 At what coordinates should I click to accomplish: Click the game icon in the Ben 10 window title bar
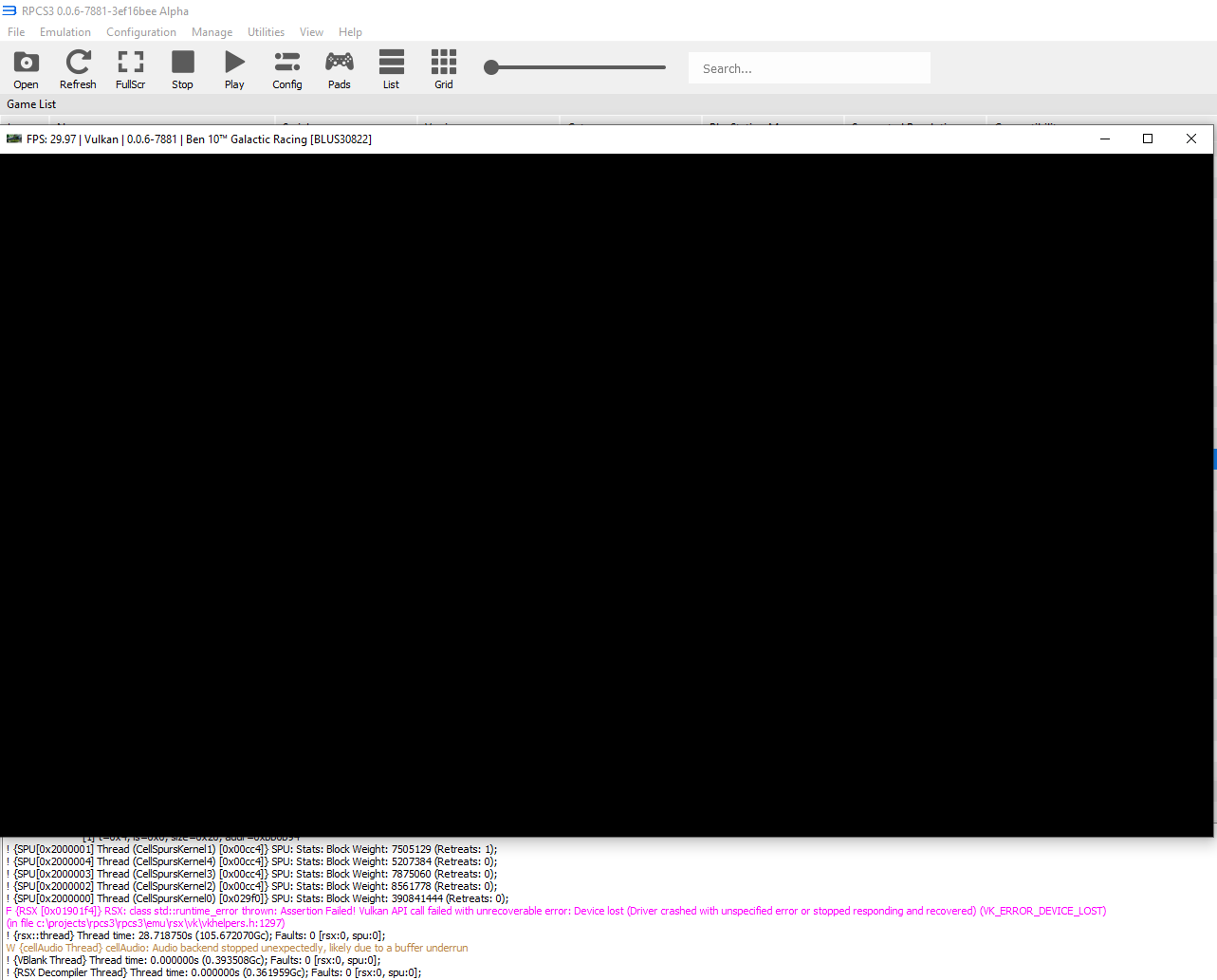[13, 139]
